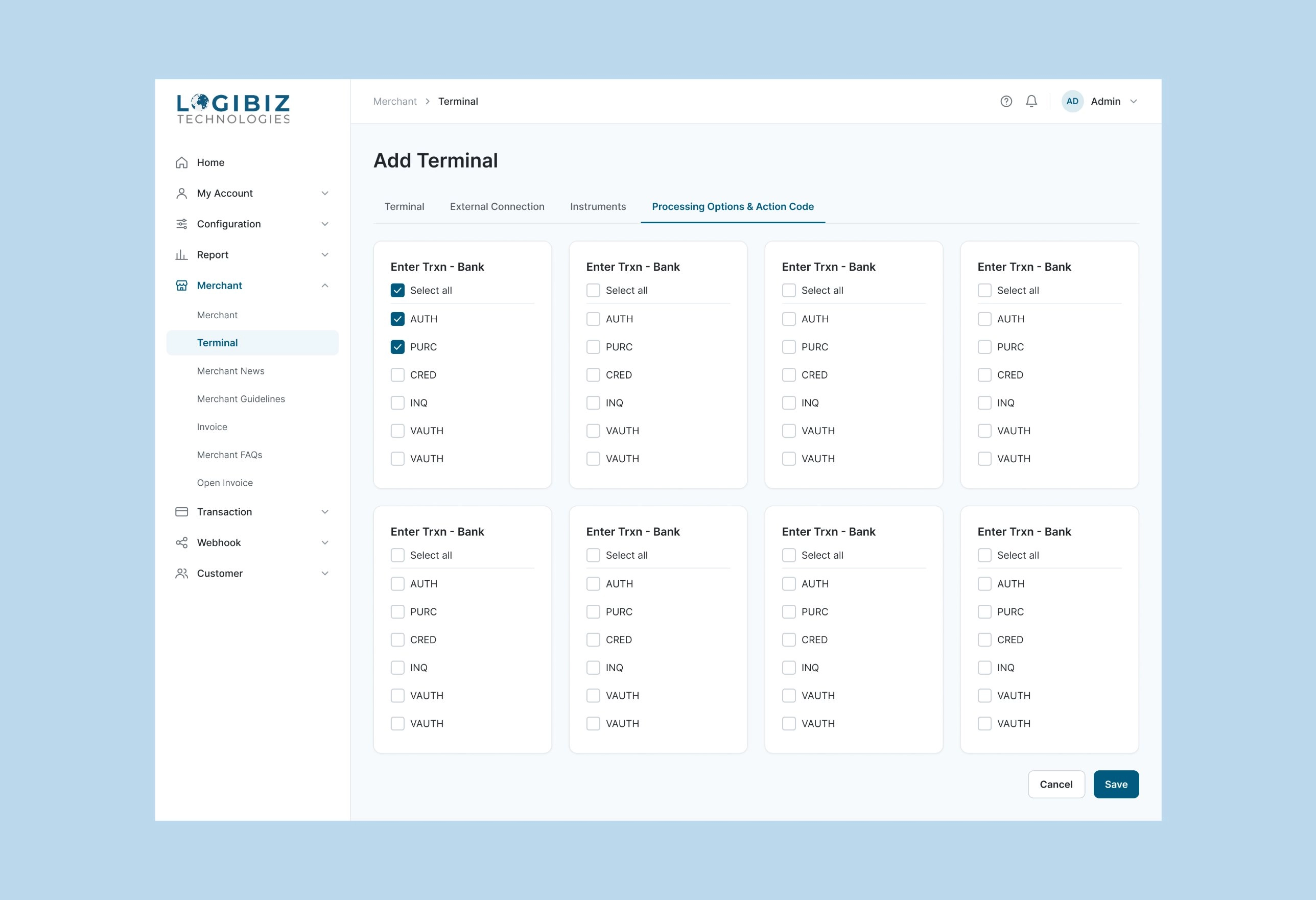Click the Logibiz Technologies logo

[233, 109]
